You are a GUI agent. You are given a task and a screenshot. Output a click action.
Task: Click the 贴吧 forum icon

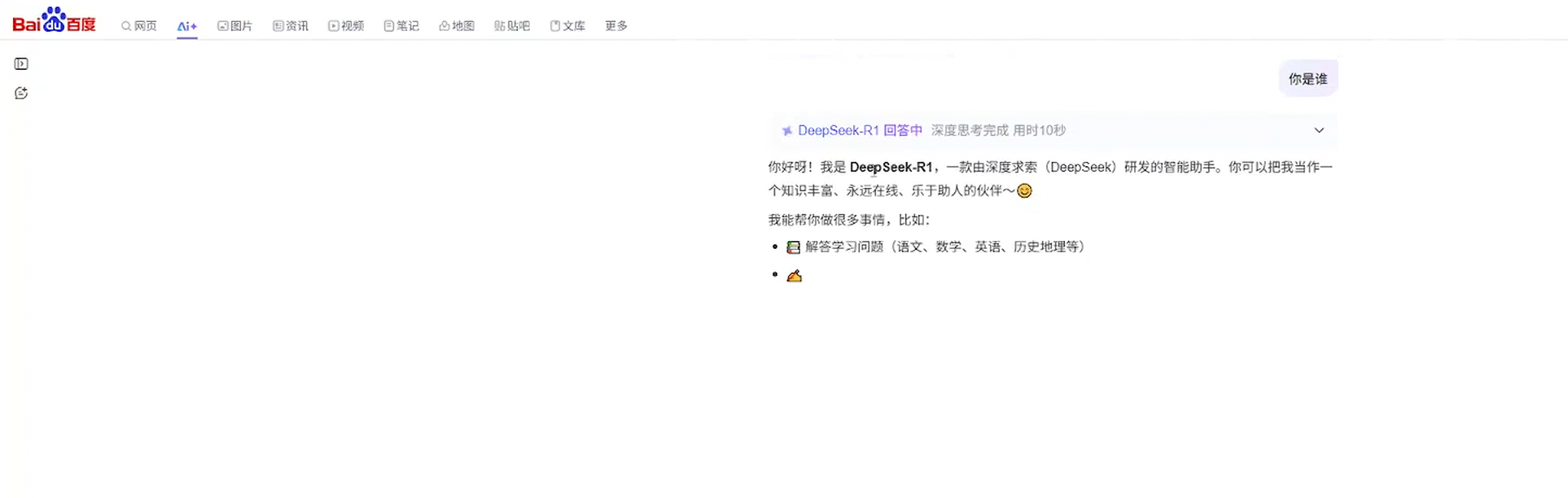(499, 26)
